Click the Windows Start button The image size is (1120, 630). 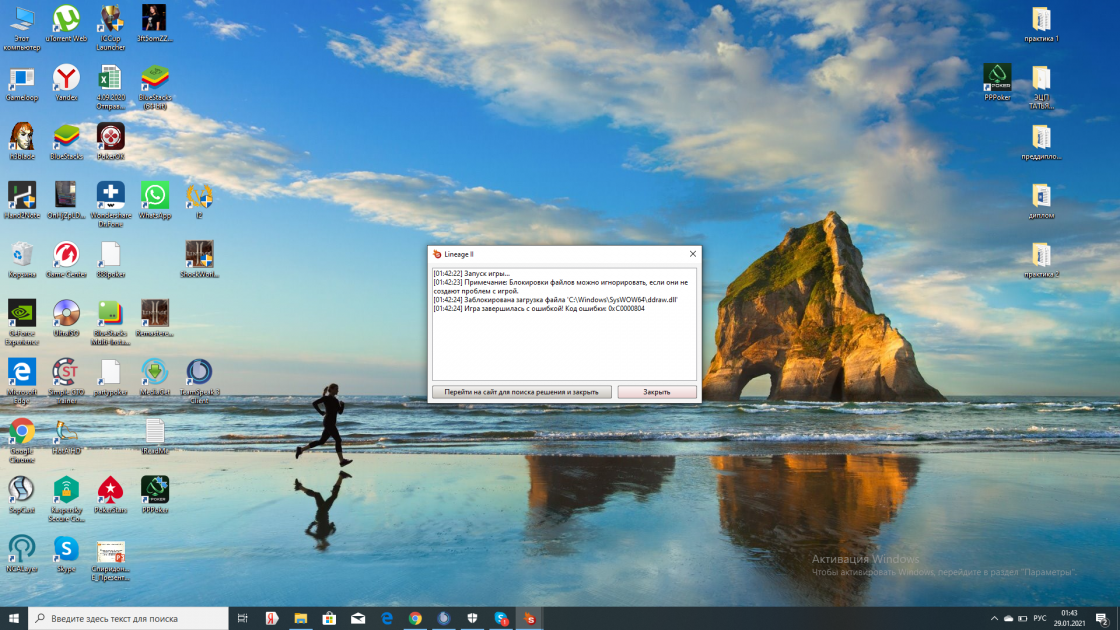14,619
